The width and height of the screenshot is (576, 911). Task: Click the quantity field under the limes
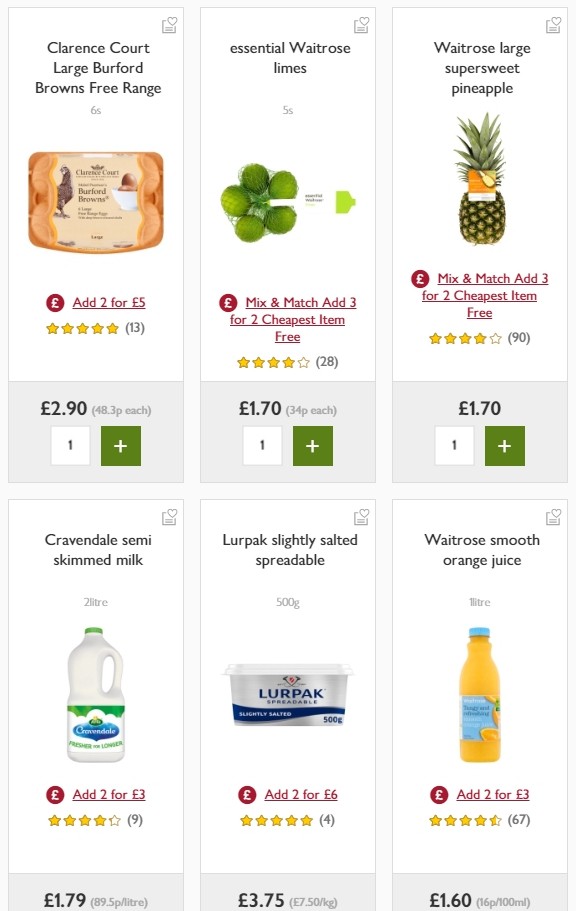click(262, 445)
